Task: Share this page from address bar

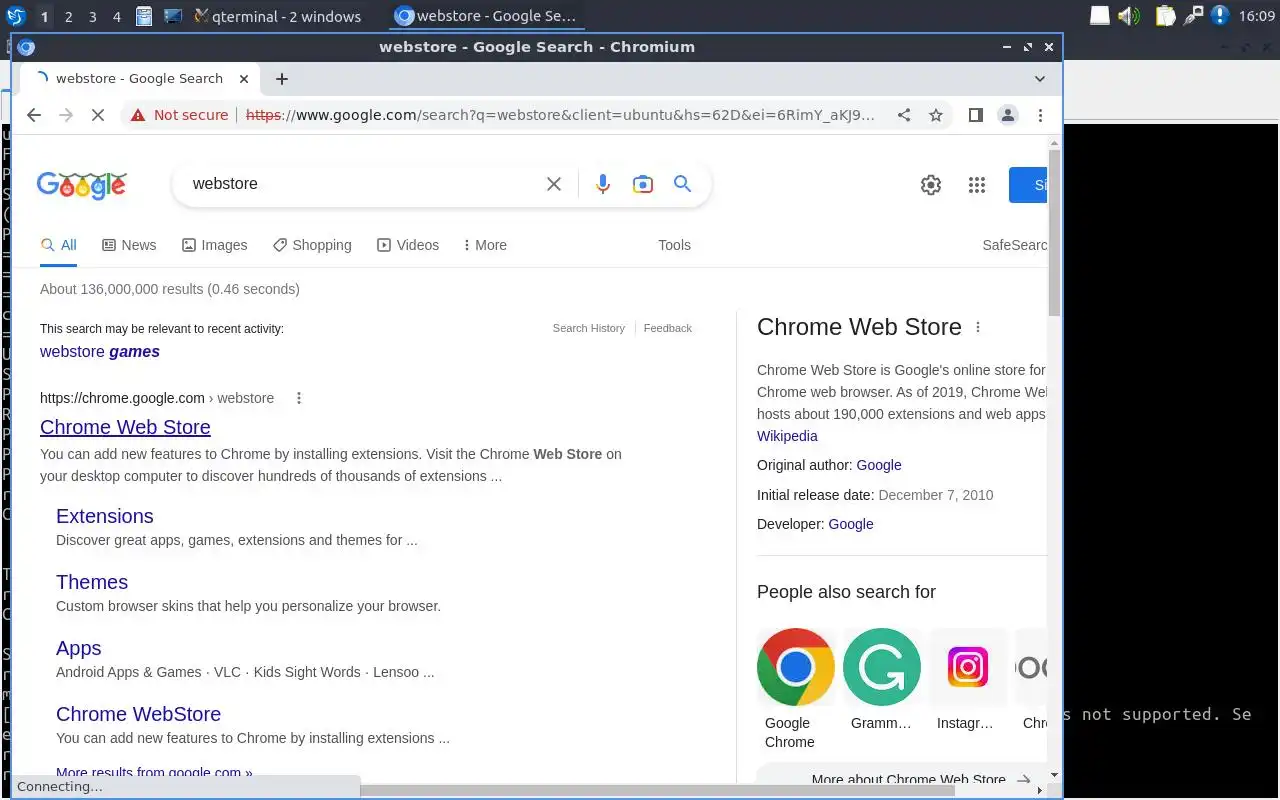Action: tap(904, 115)
